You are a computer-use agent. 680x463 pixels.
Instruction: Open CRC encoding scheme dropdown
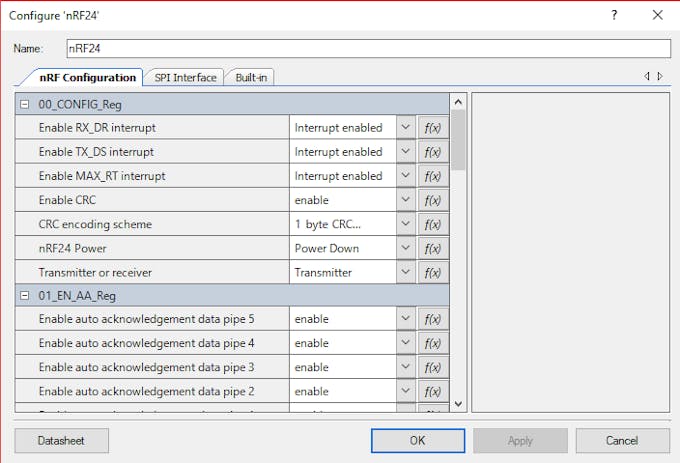point(405,224)
